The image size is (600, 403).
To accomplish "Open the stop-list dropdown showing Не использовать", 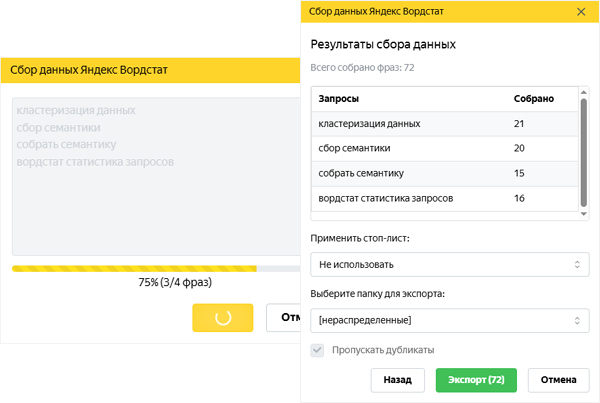I will coord(446,265).
